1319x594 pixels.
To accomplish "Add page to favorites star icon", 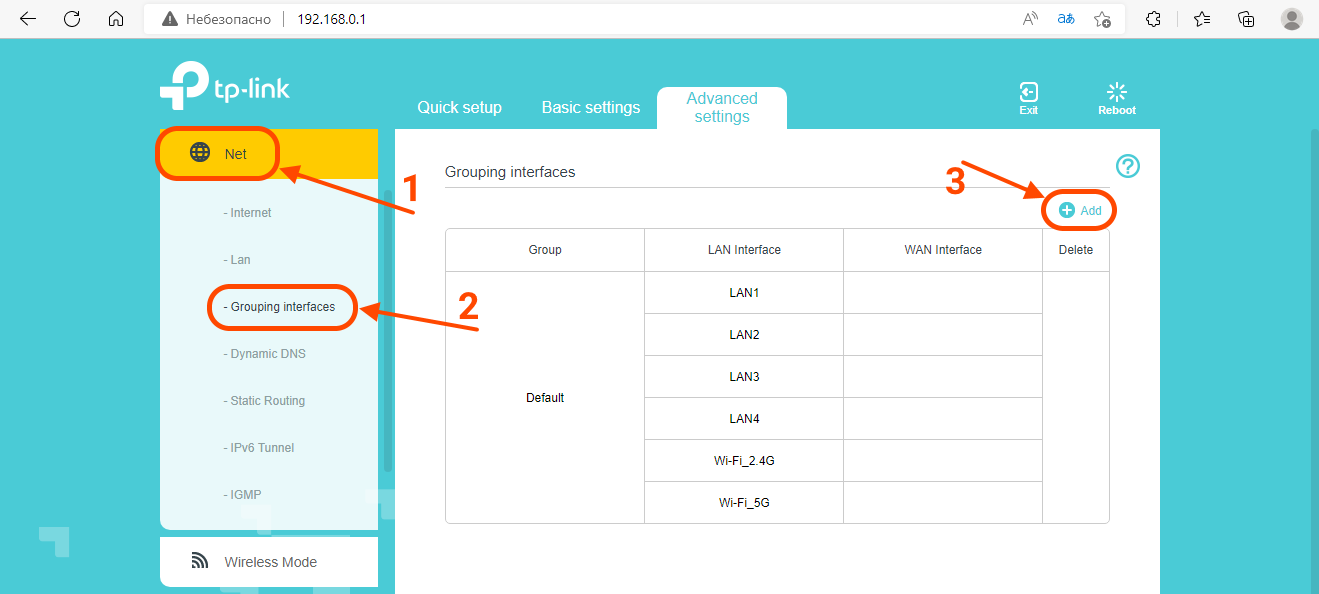I will (x=1102, y=19).
